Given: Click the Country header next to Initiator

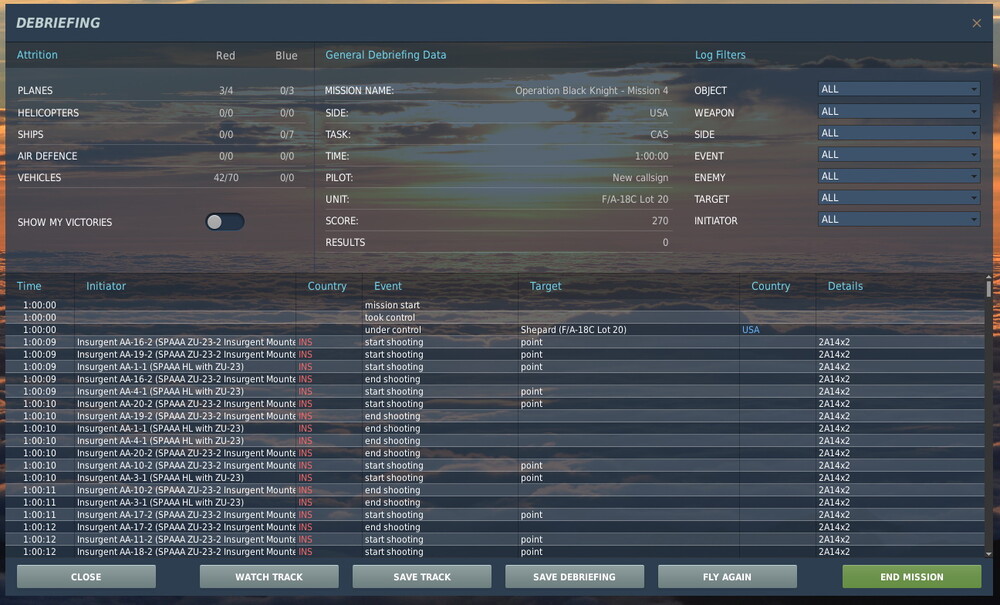Looking at the screenshot, I should [327, 286].
